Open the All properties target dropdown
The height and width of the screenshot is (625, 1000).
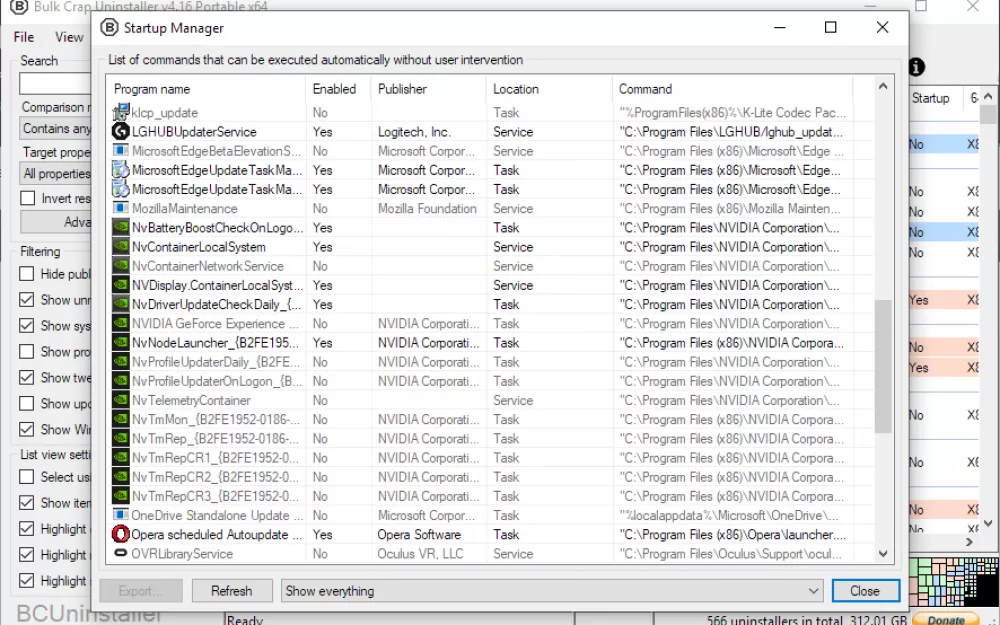pyautogui.click(x=55, y=173)
